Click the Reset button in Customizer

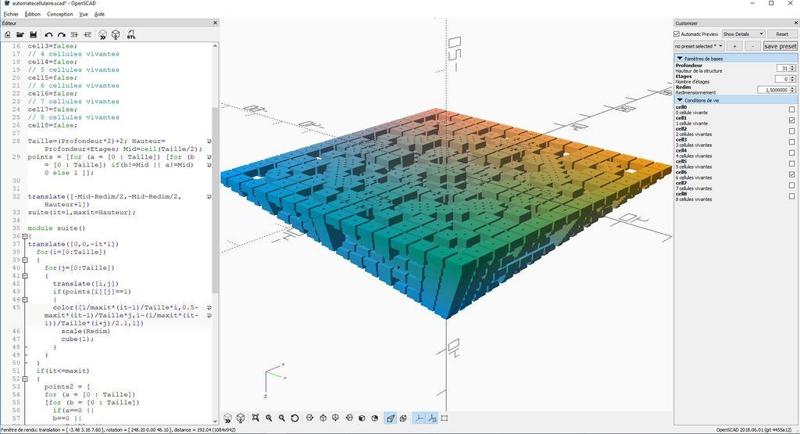pos(782,34)
